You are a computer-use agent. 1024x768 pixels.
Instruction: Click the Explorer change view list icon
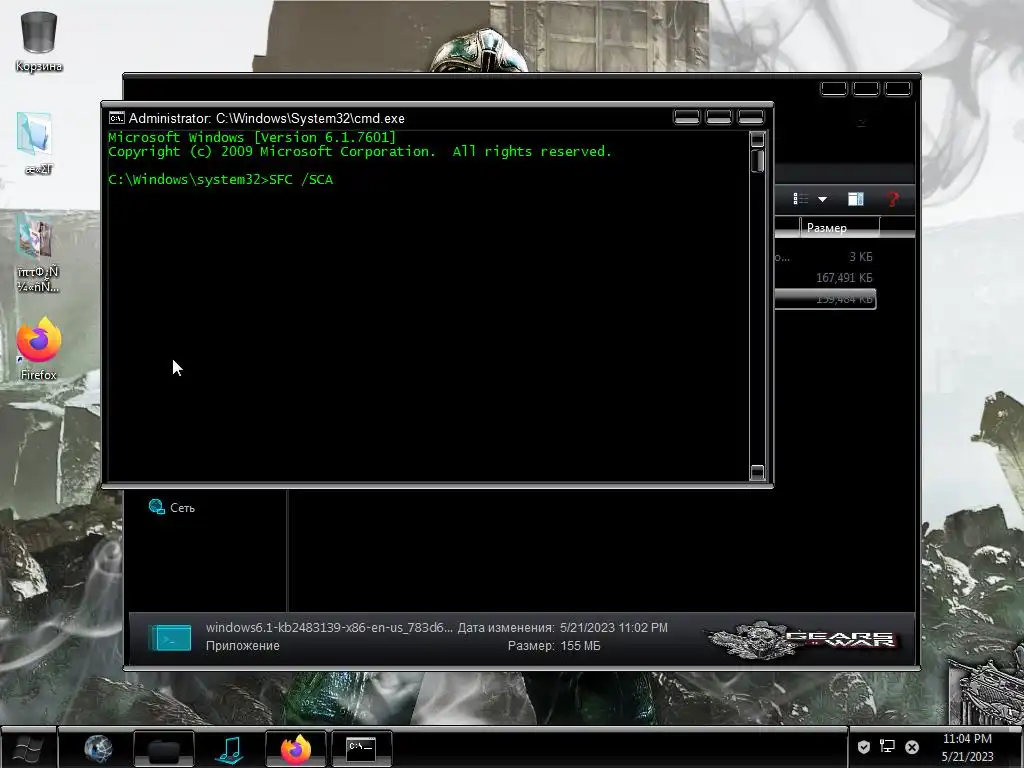[x=801, y=199]
